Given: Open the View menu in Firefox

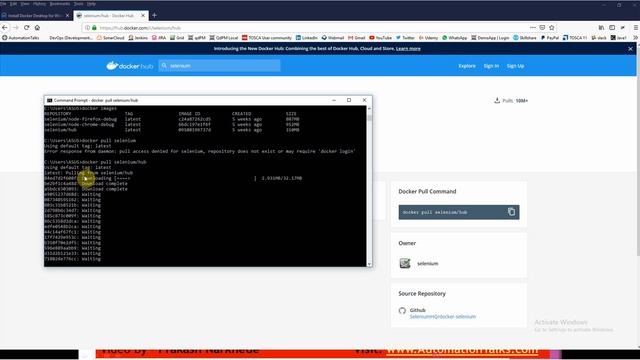Looking at the screenshot, I should [x=25, y=4].
